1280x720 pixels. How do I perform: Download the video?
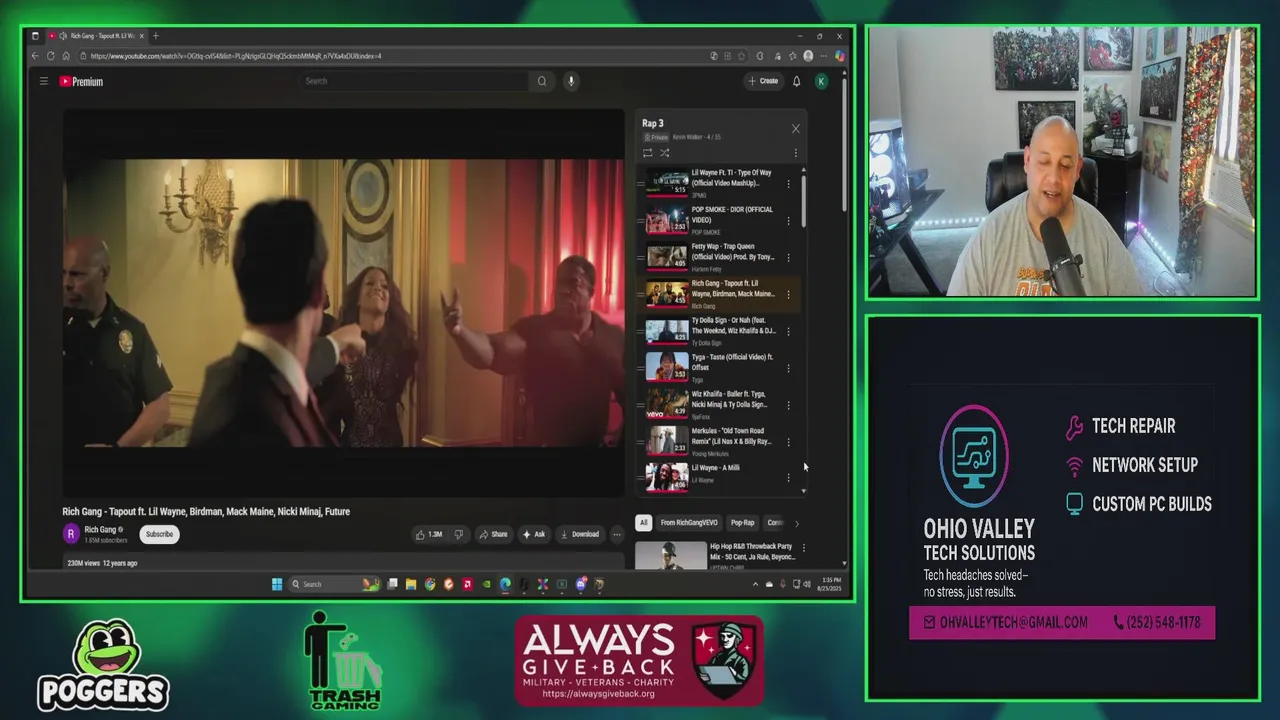580,534
